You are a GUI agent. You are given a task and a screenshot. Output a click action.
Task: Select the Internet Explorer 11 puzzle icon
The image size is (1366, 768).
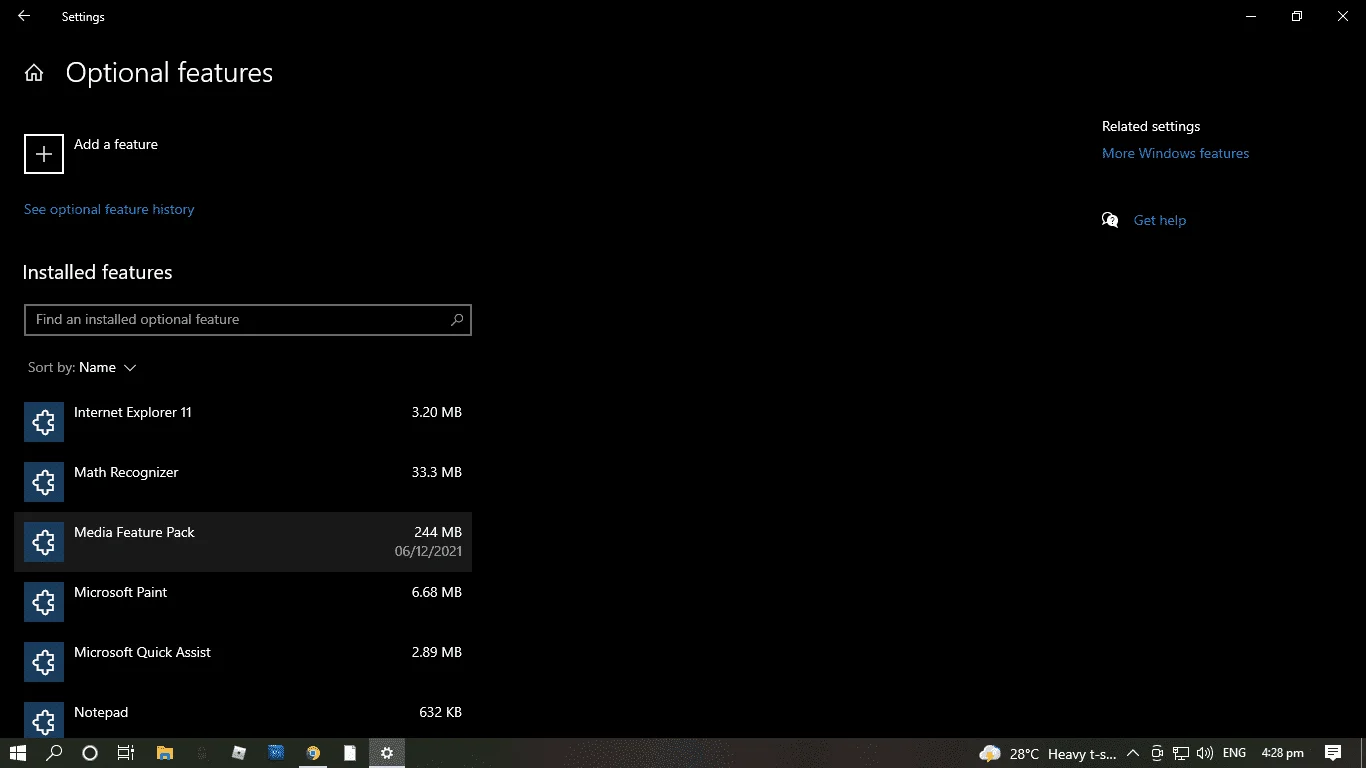(44, 422)
